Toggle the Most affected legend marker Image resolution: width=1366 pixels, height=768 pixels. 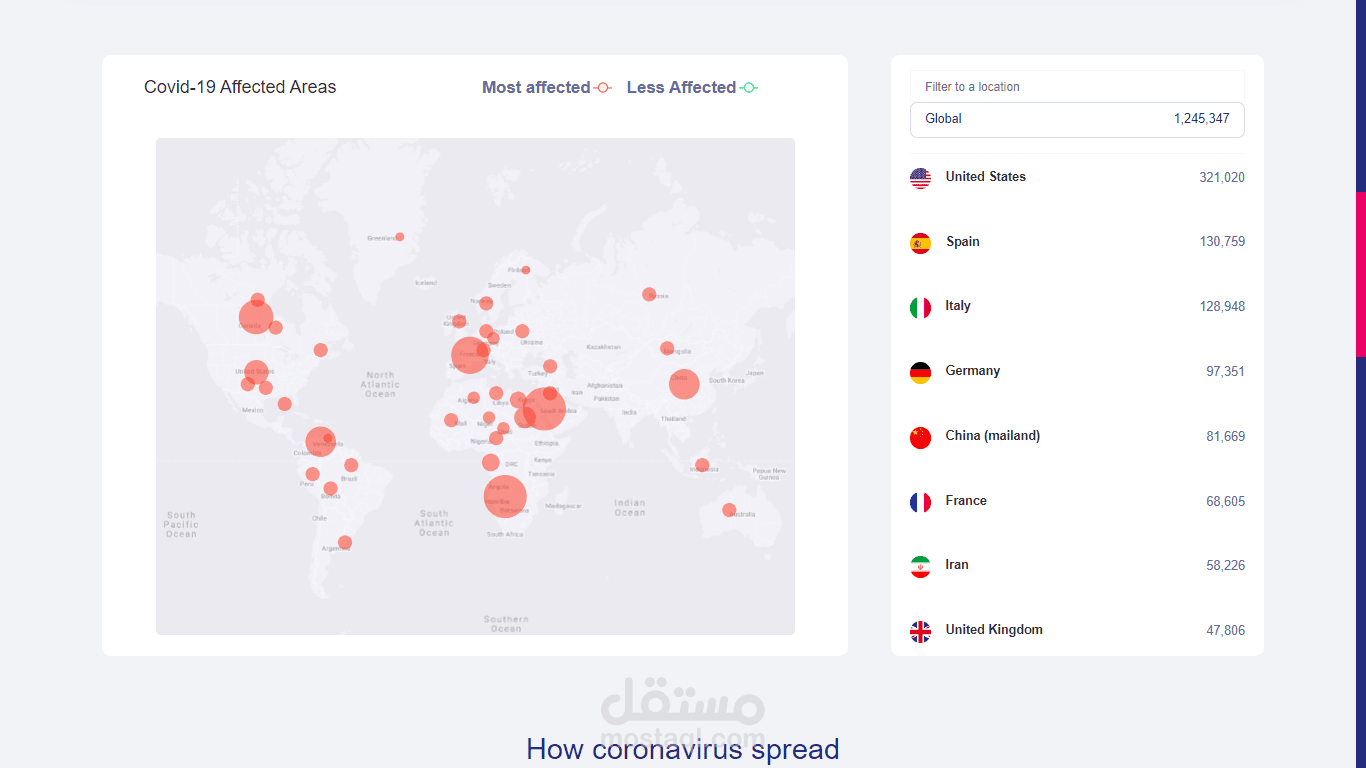click(x=602, y=88)
